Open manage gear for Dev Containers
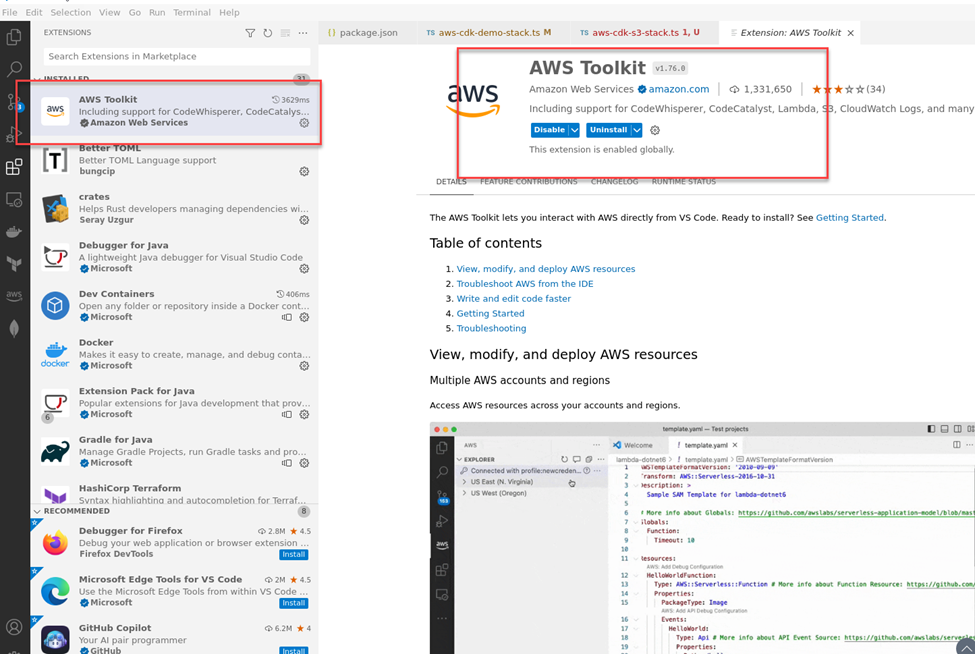Screen dimensions: 975x654 coord(304,317)
